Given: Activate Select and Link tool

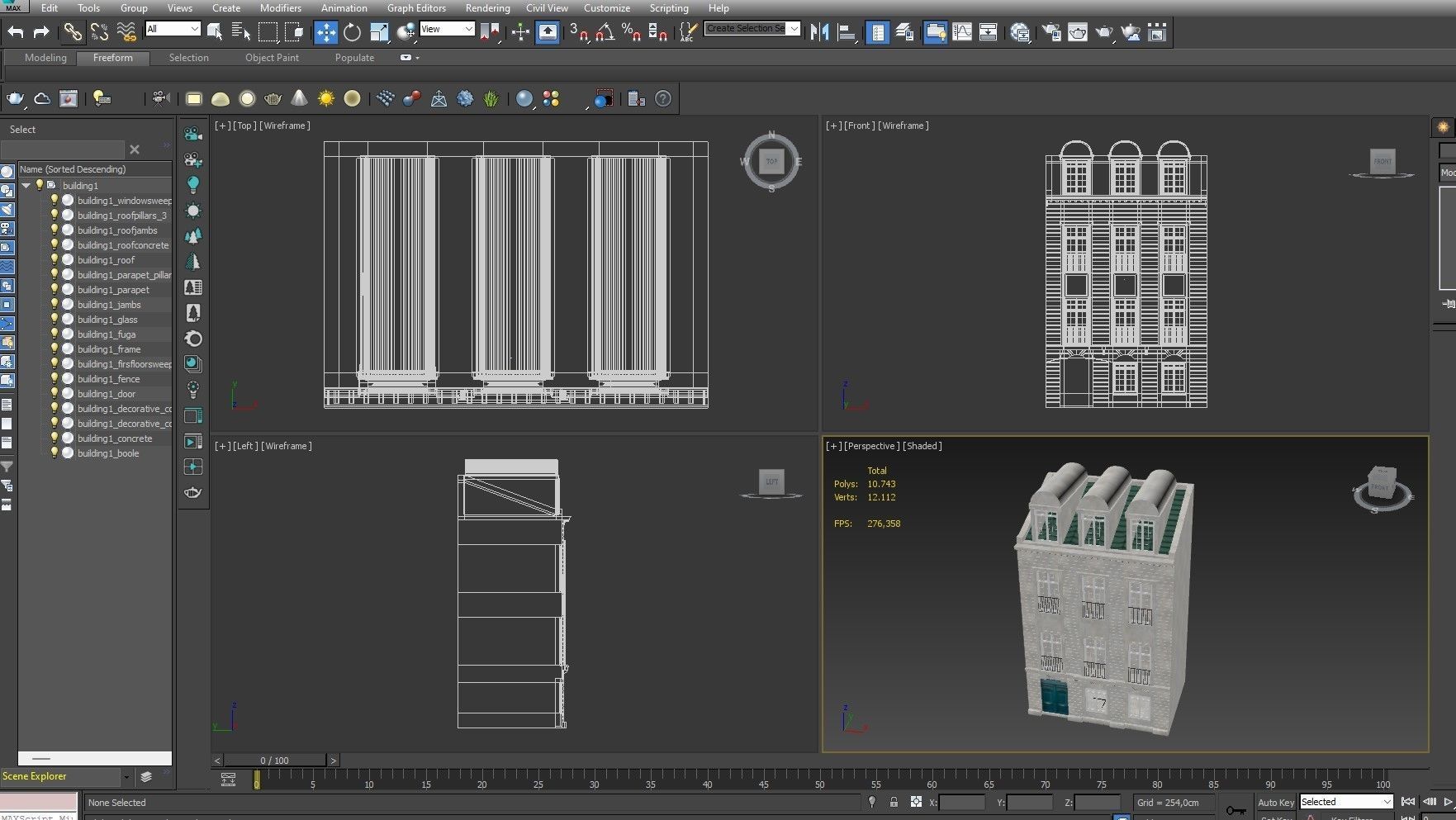Looking at the screenshot, I should point(73,32).
